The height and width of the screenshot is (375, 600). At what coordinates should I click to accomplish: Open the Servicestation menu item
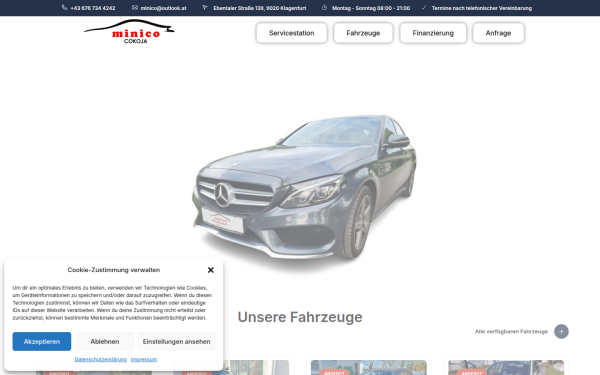click(292, 33)
